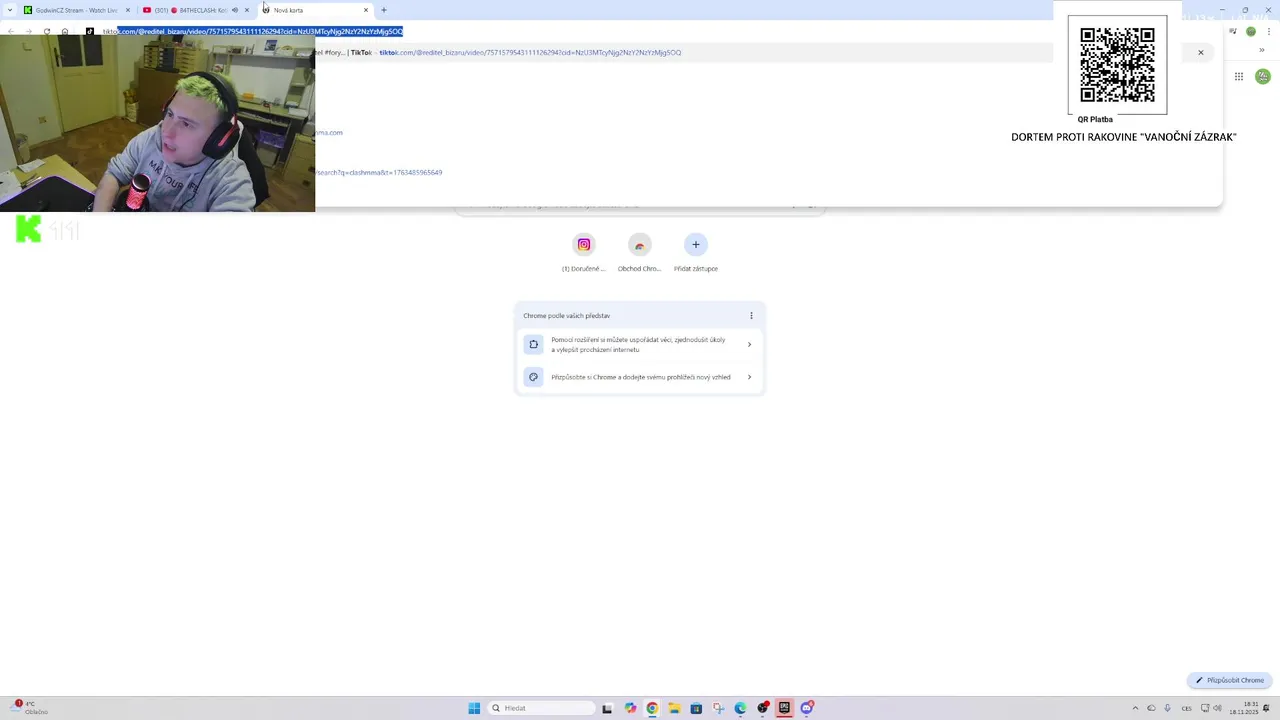Close the B4THECLASH YouTube tab
This screenshot has height=720, width=1280.
pyautogui.click(x=247, y=10)
